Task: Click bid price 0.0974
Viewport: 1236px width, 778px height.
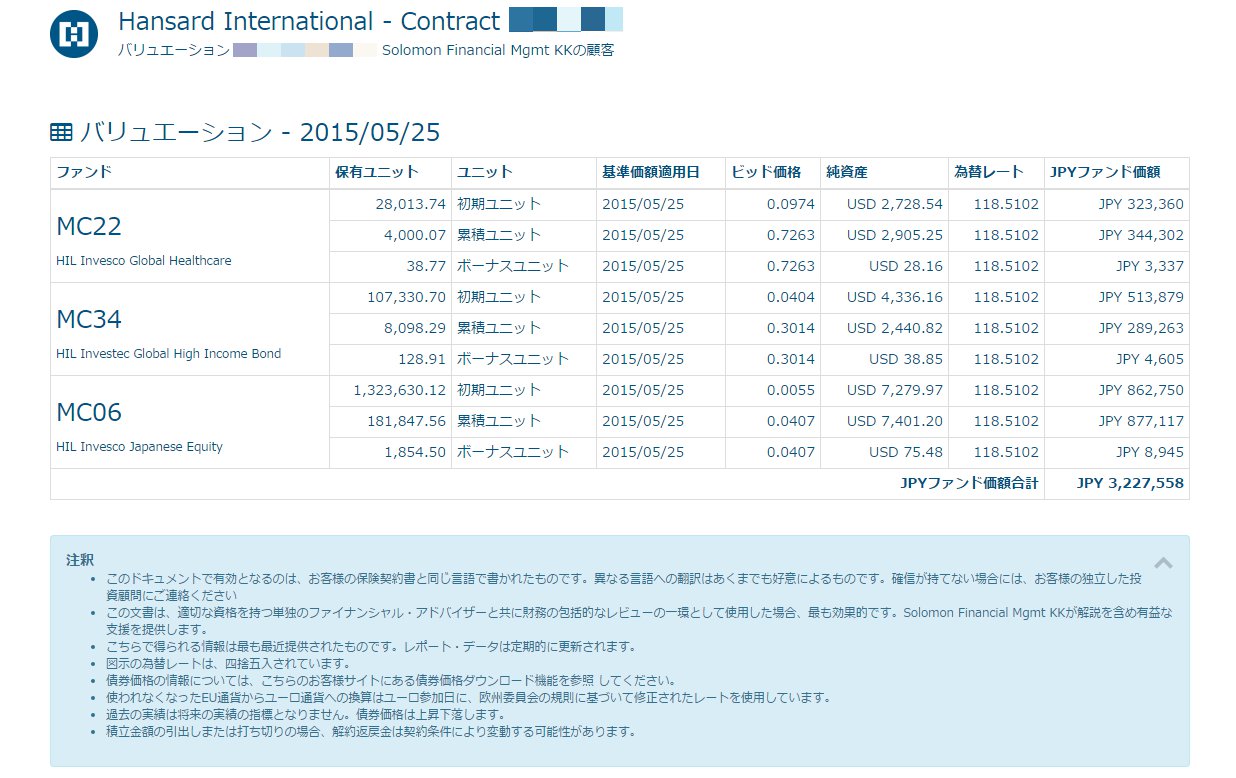Action: click(x=791, y=204)
